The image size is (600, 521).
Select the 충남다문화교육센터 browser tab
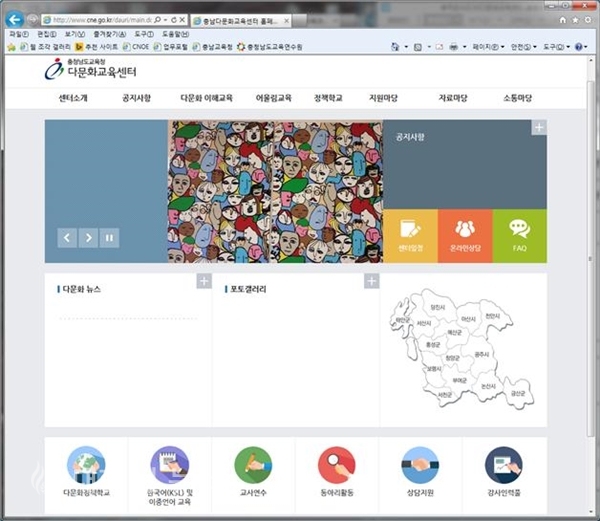pos(240,21)
